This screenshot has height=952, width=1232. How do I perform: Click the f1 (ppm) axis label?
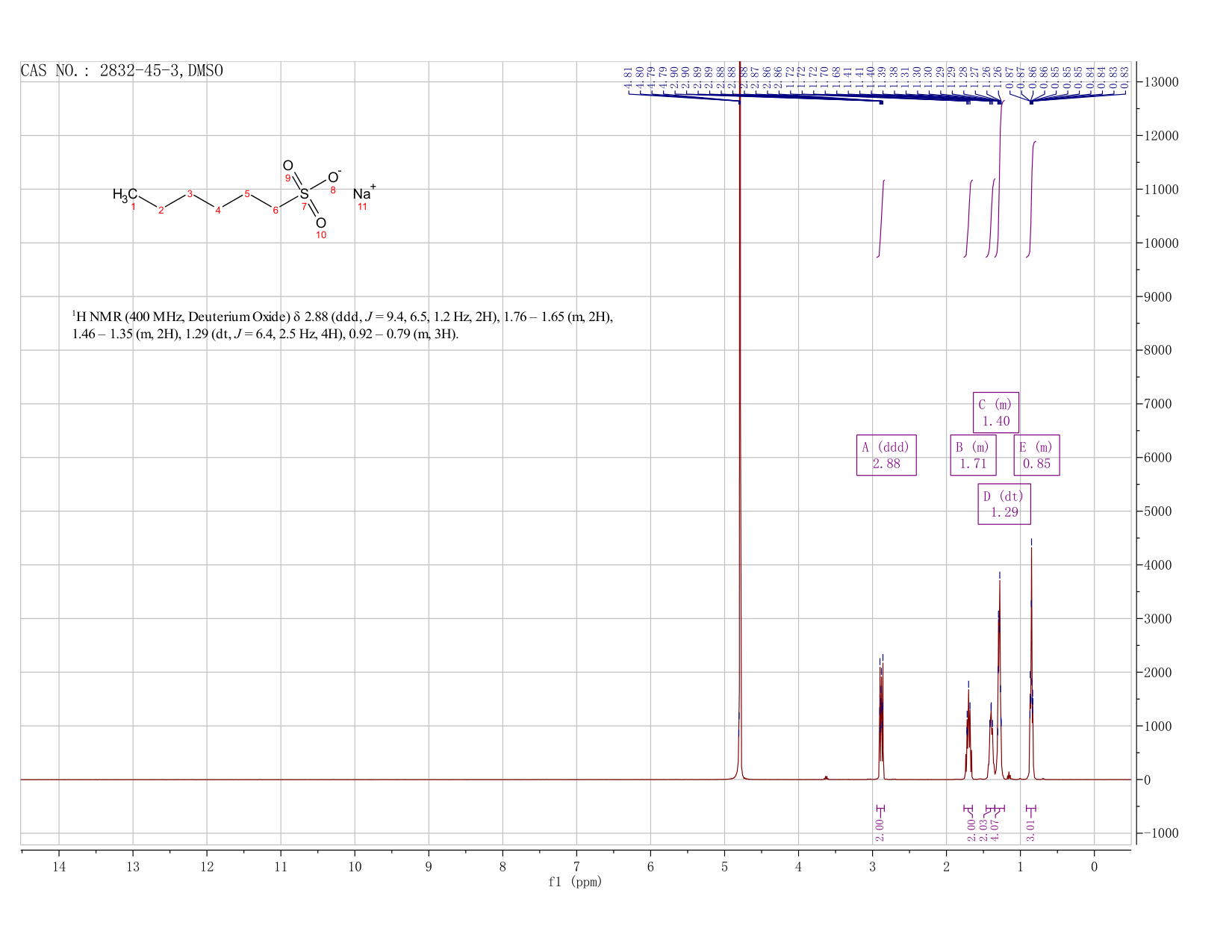pyautogui.click(x=575, y=882)
